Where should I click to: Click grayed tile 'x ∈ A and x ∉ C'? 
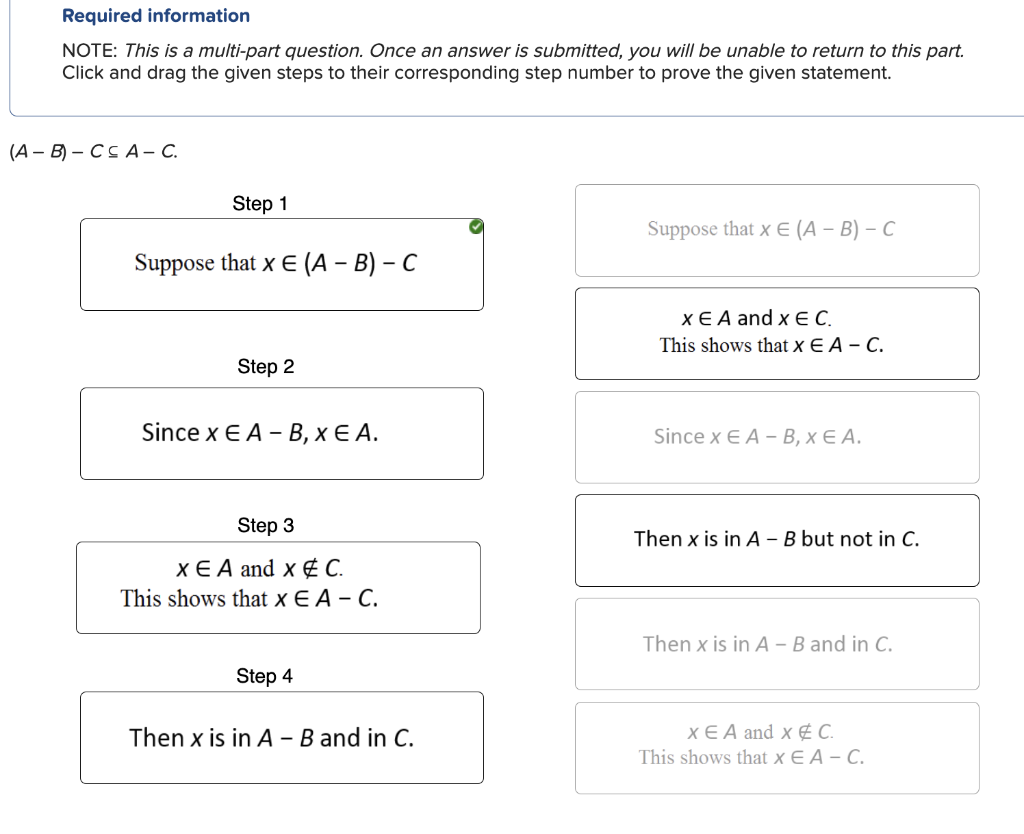point(777,745)
